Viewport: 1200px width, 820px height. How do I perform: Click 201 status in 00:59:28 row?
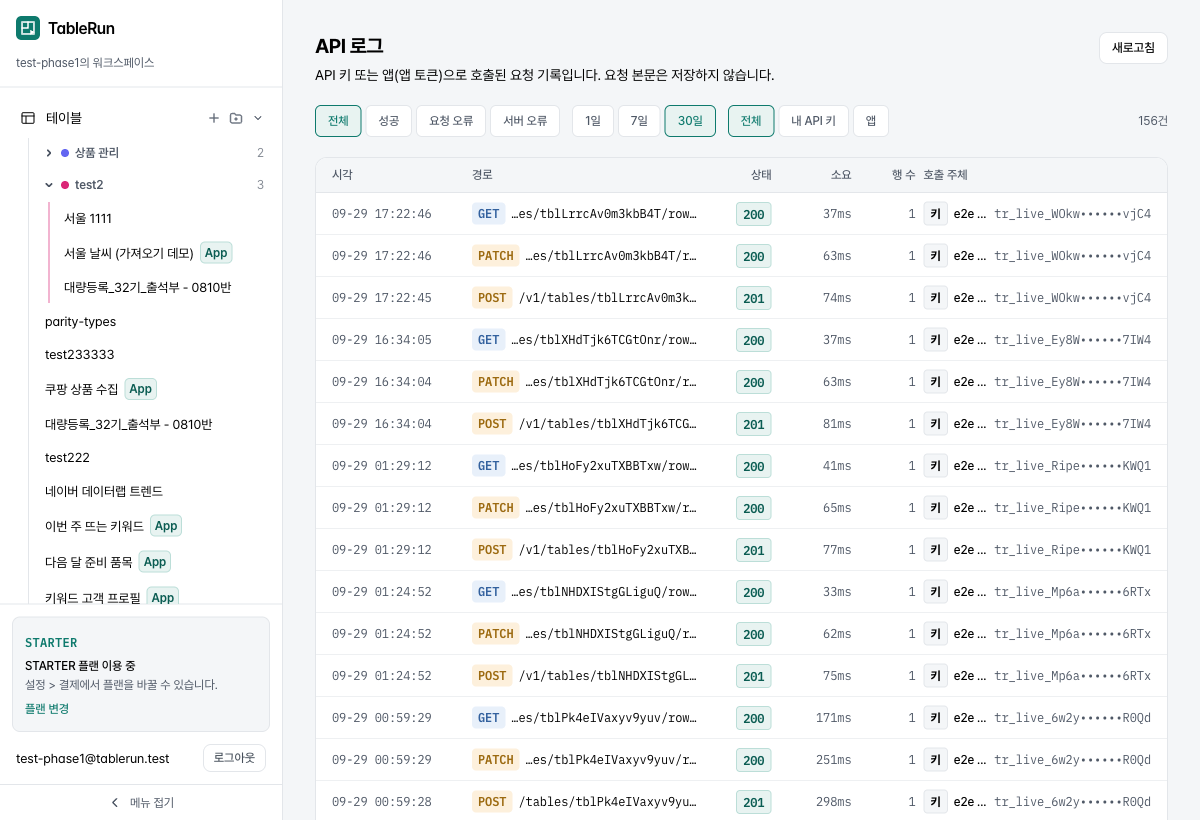[x=754, y=803]
